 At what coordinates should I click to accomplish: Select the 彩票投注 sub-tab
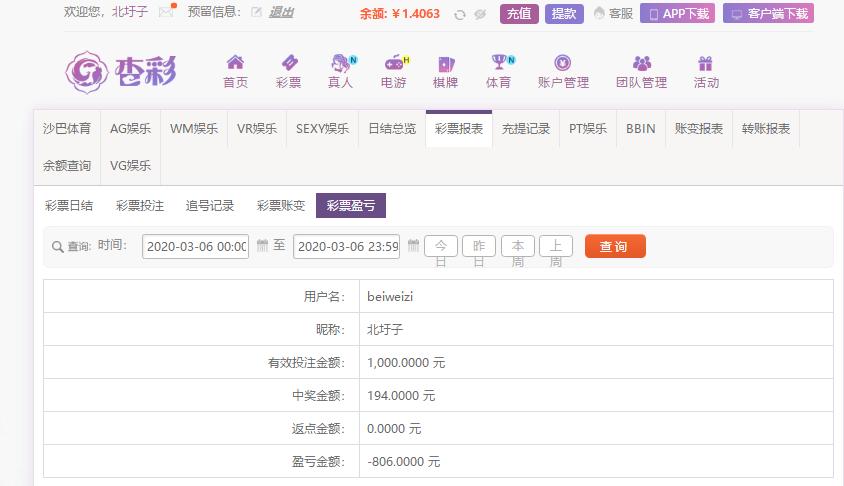click(x=140, y=206)
